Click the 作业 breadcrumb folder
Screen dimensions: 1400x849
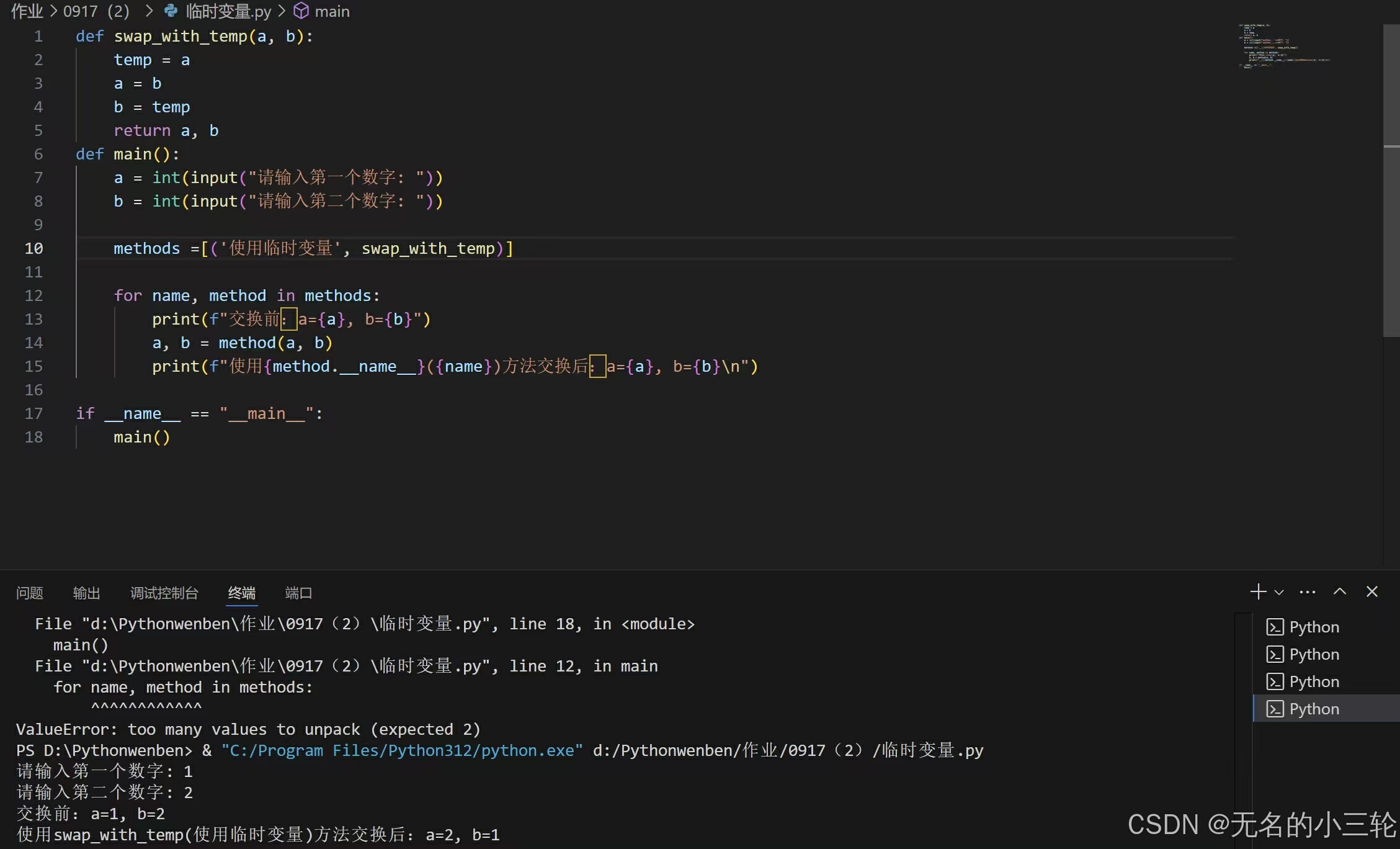pos(26,11)
